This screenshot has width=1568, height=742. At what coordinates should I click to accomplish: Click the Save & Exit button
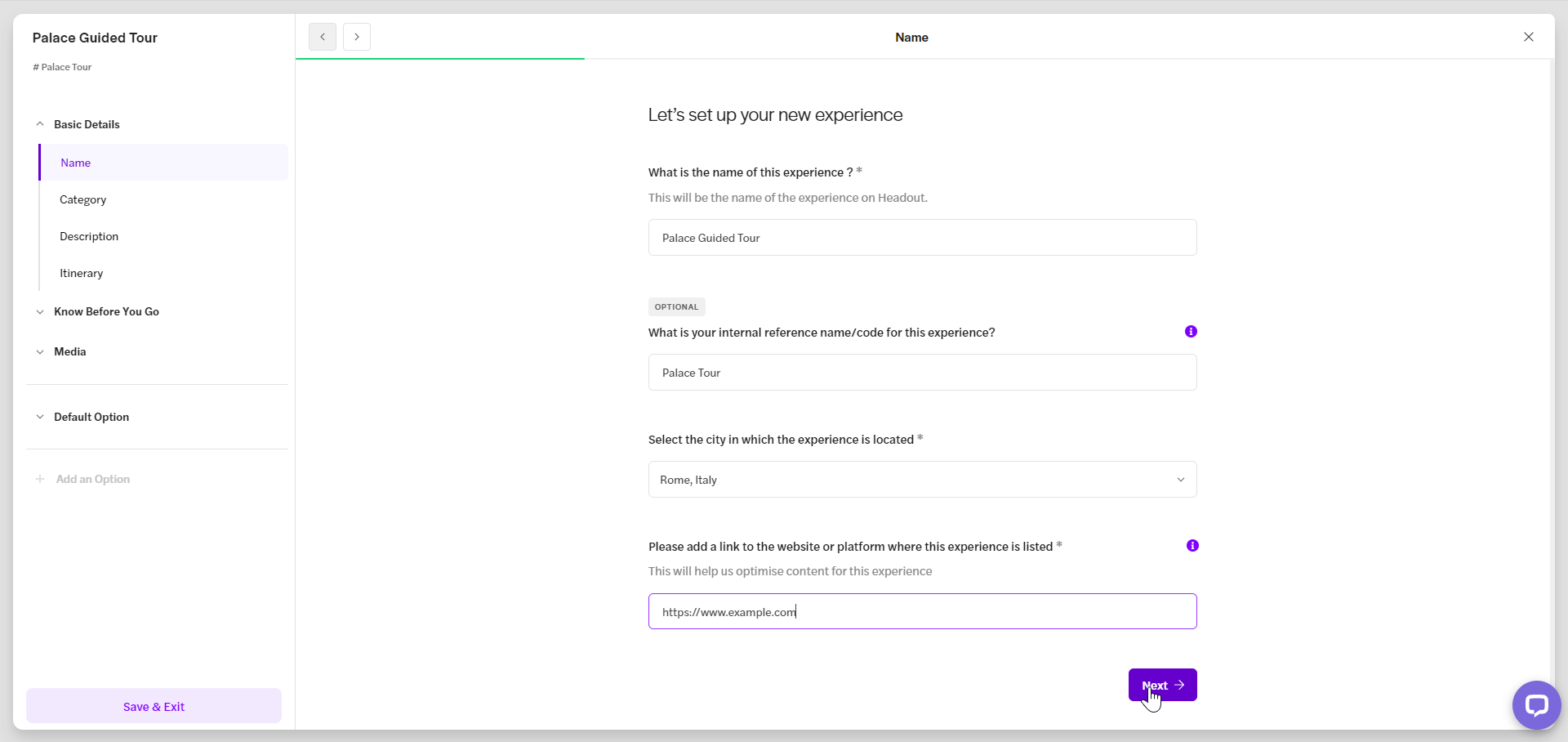tap(154, 706)
